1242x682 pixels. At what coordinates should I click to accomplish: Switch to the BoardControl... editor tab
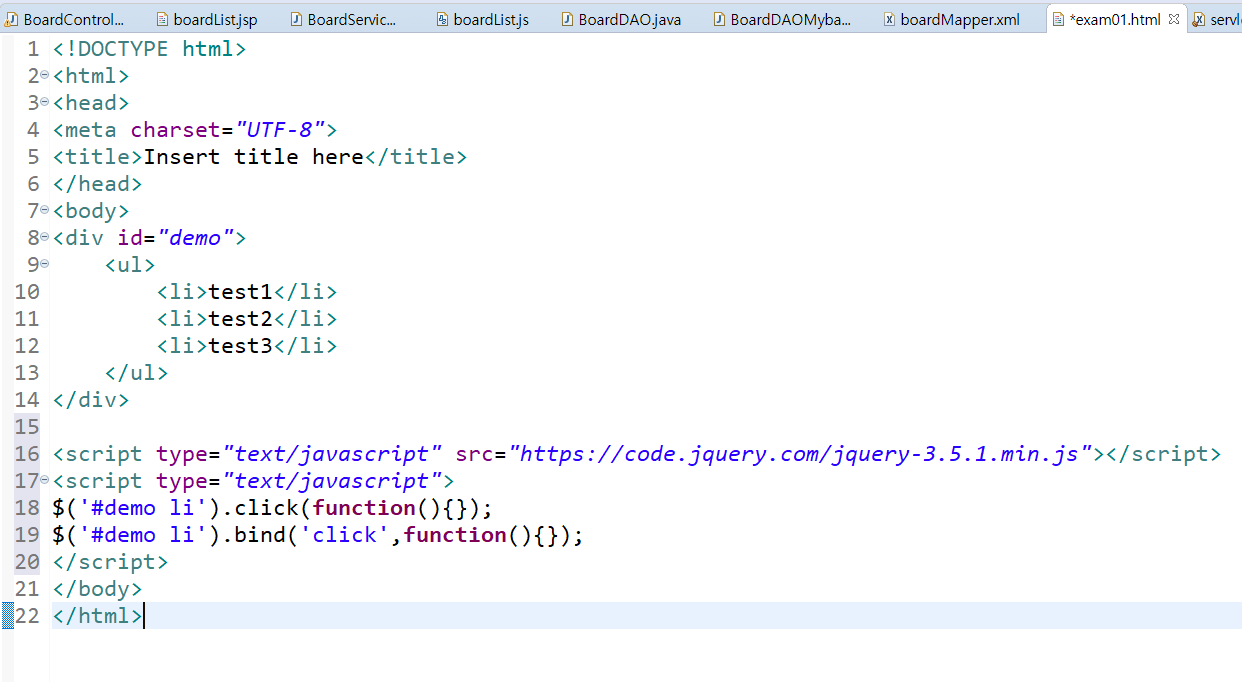pos(68,19)
